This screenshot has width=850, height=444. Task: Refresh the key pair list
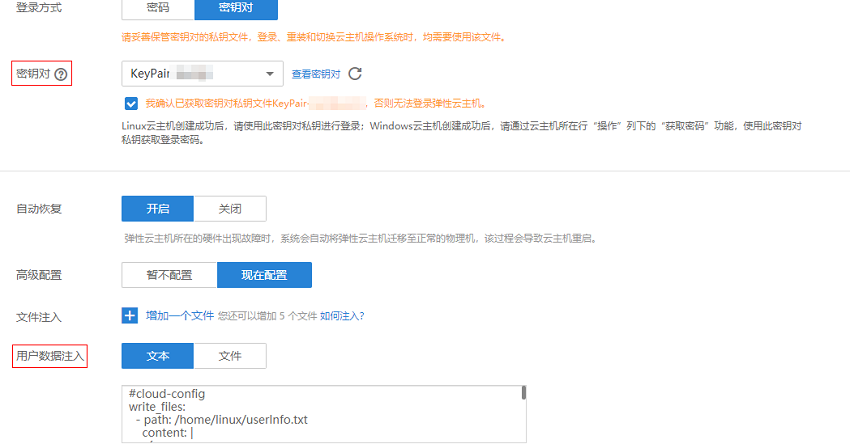355,73
